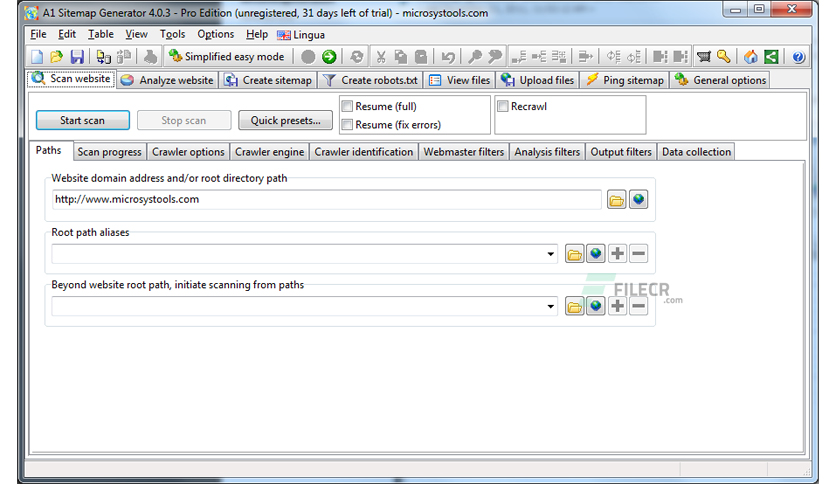The width and height of the screenshot is (836, 484).
Task: Click the gold key registration icon
Action: pos(724,57)
